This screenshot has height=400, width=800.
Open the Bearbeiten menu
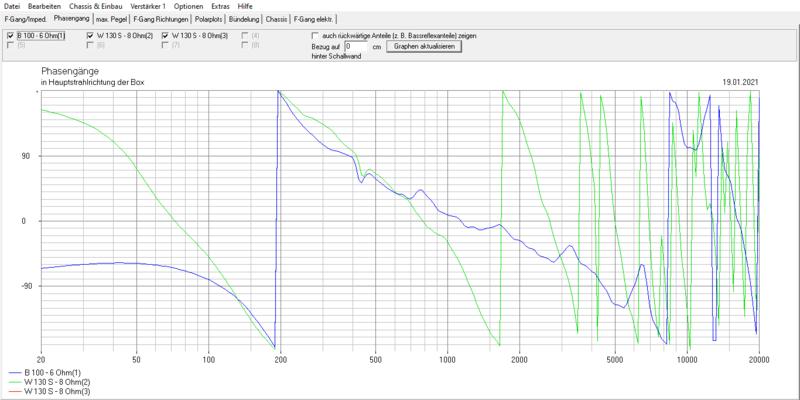pyautogui.click(x=44, y=6)
